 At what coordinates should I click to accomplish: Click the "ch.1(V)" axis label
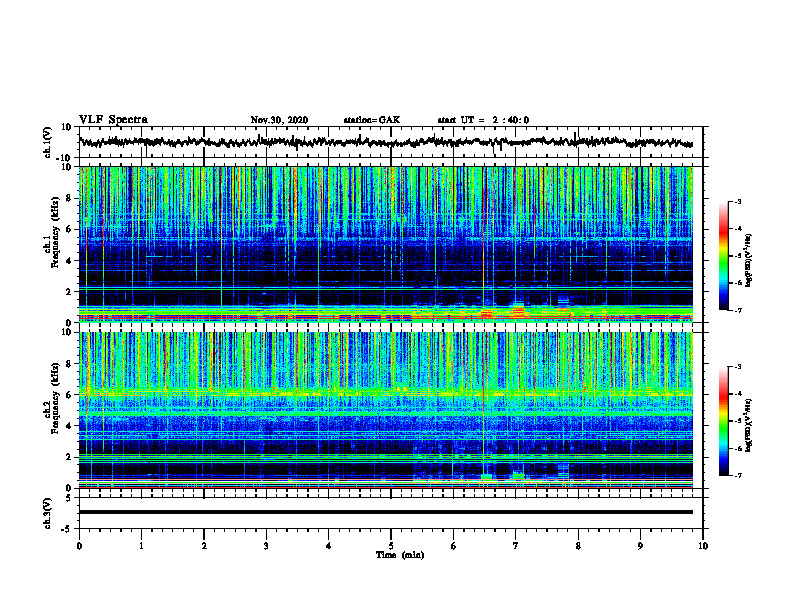point(48,142)
